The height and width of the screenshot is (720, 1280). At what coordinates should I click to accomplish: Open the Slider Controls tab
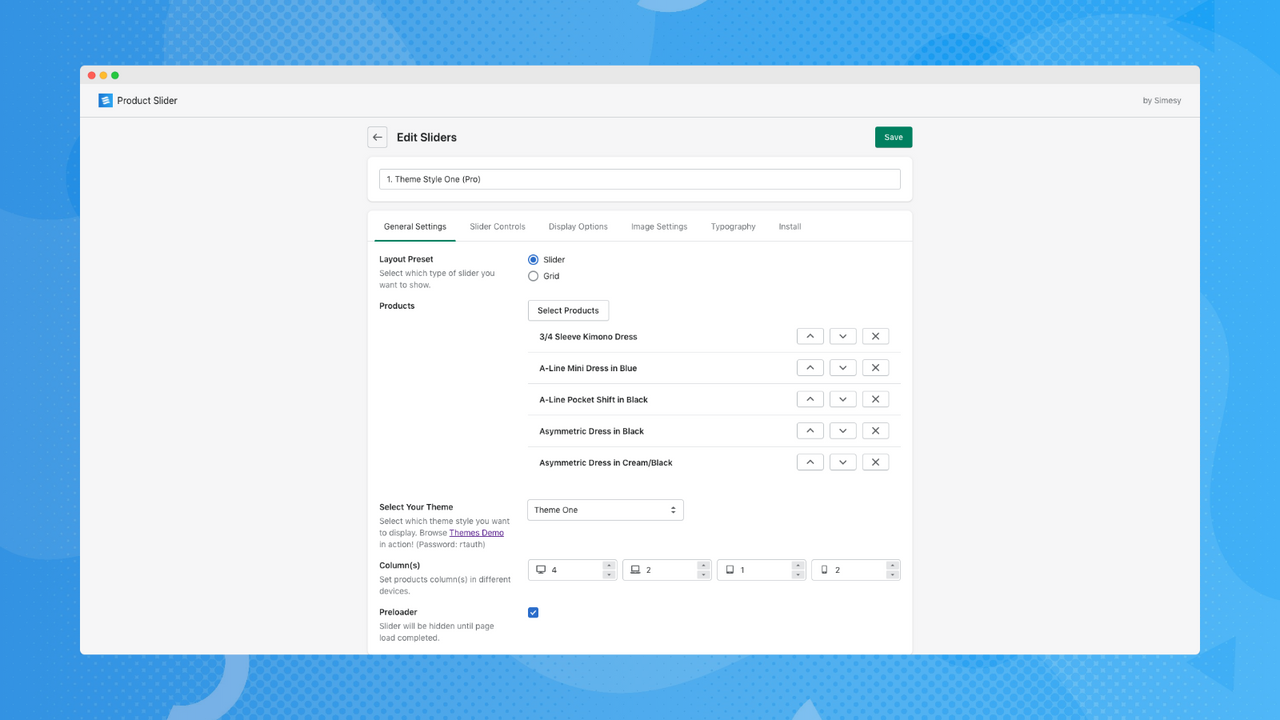(x=497, y=226)
